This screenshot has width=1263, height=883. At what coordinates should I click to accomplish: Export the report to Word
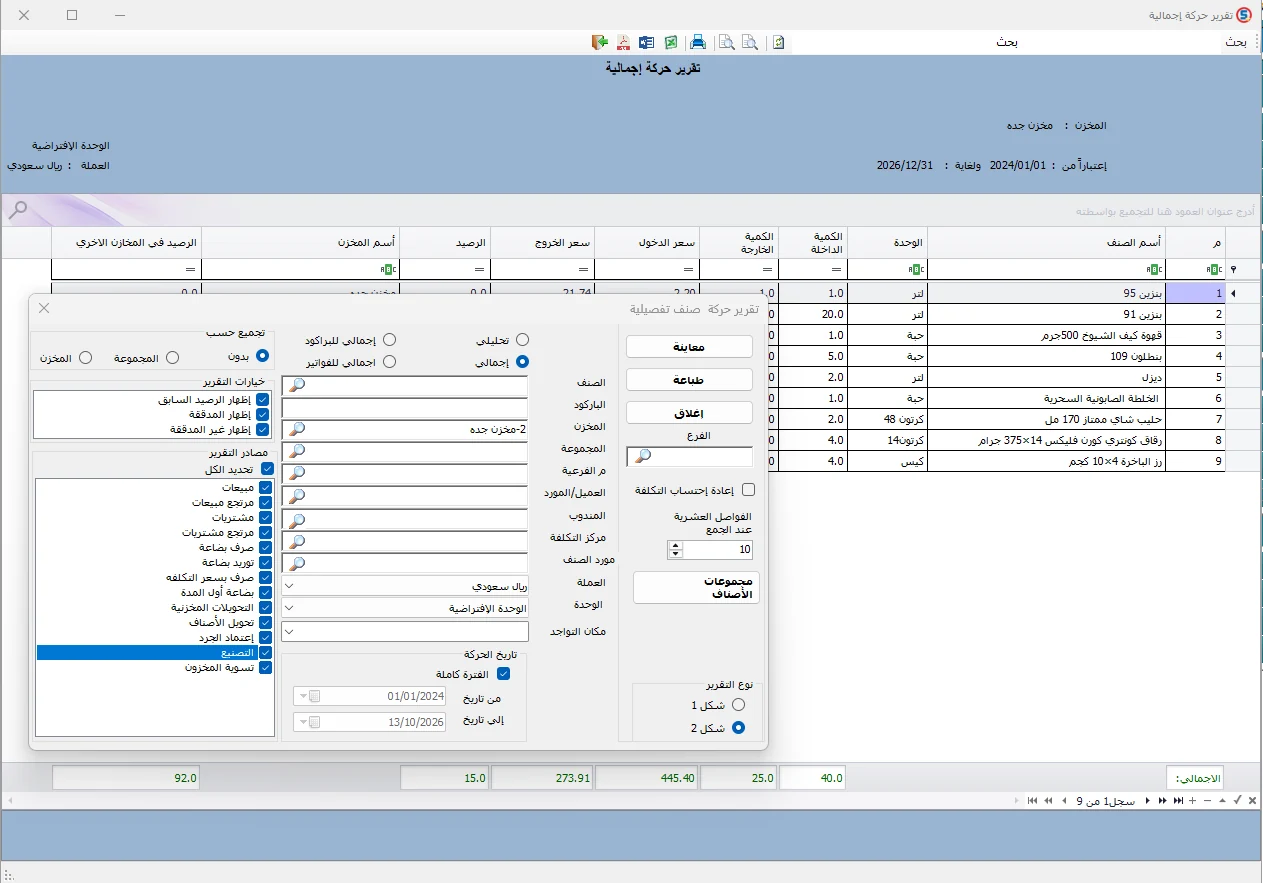[646, 42]
